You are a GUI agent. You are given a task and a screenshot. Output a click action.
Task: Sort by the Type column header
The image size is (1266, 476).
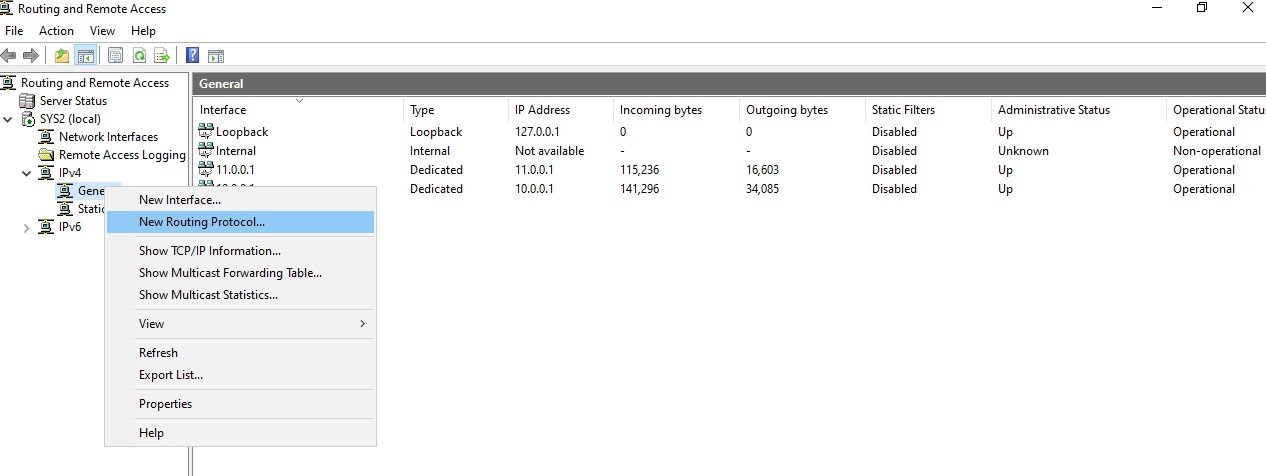[x=456, y=110]
